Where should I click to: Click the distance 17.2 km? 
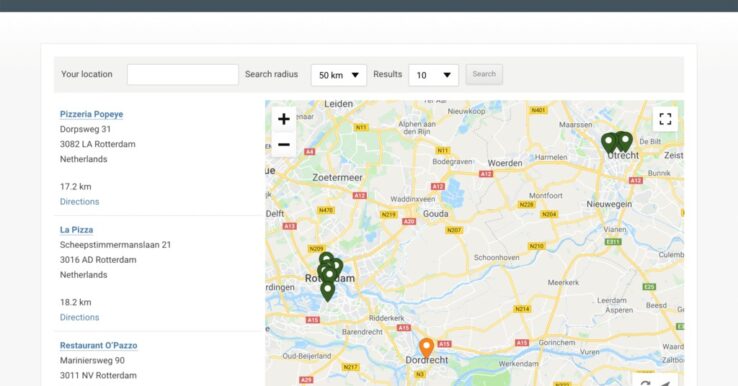tap(75, 186)
